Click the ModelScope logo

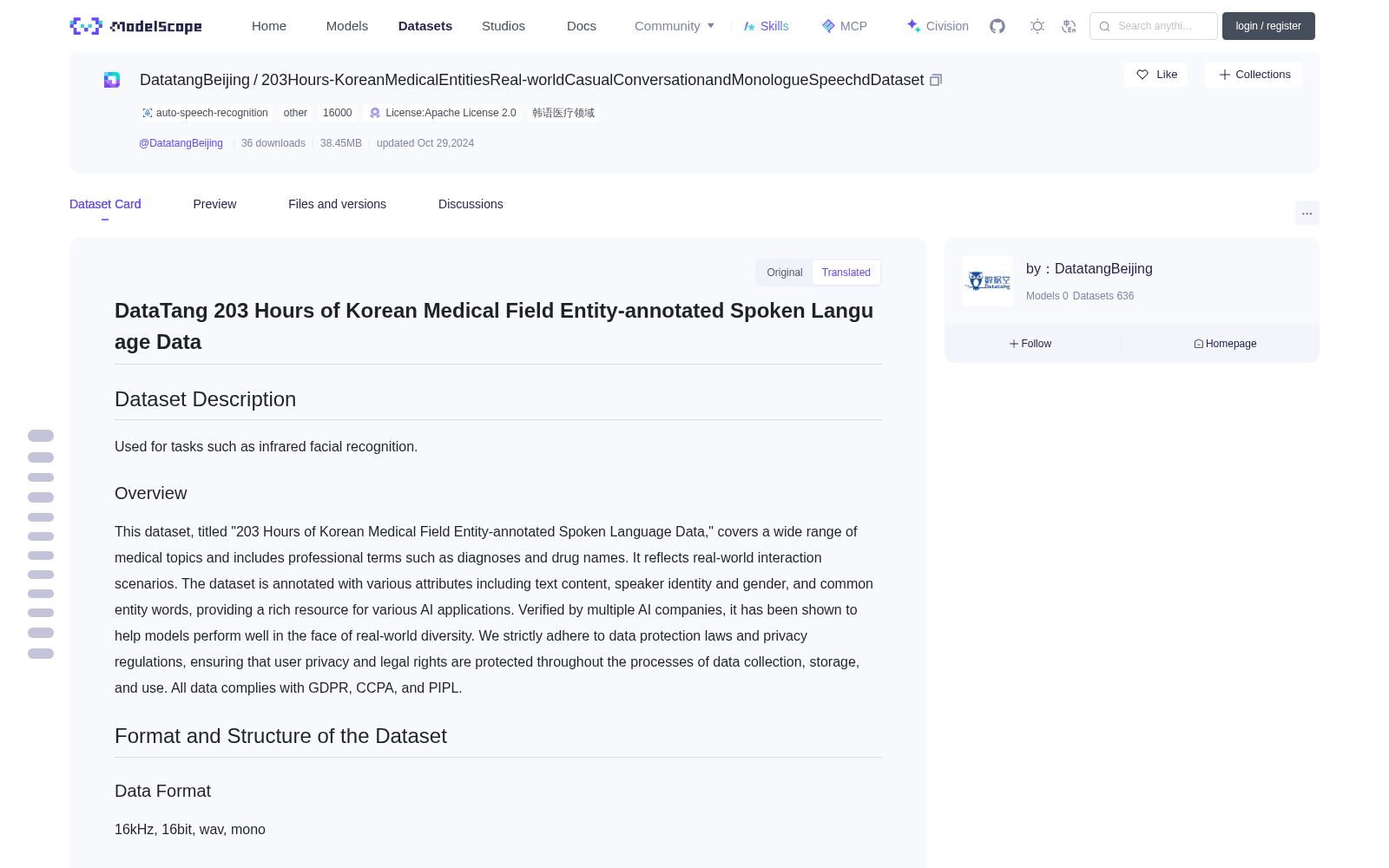click(135, 26)
